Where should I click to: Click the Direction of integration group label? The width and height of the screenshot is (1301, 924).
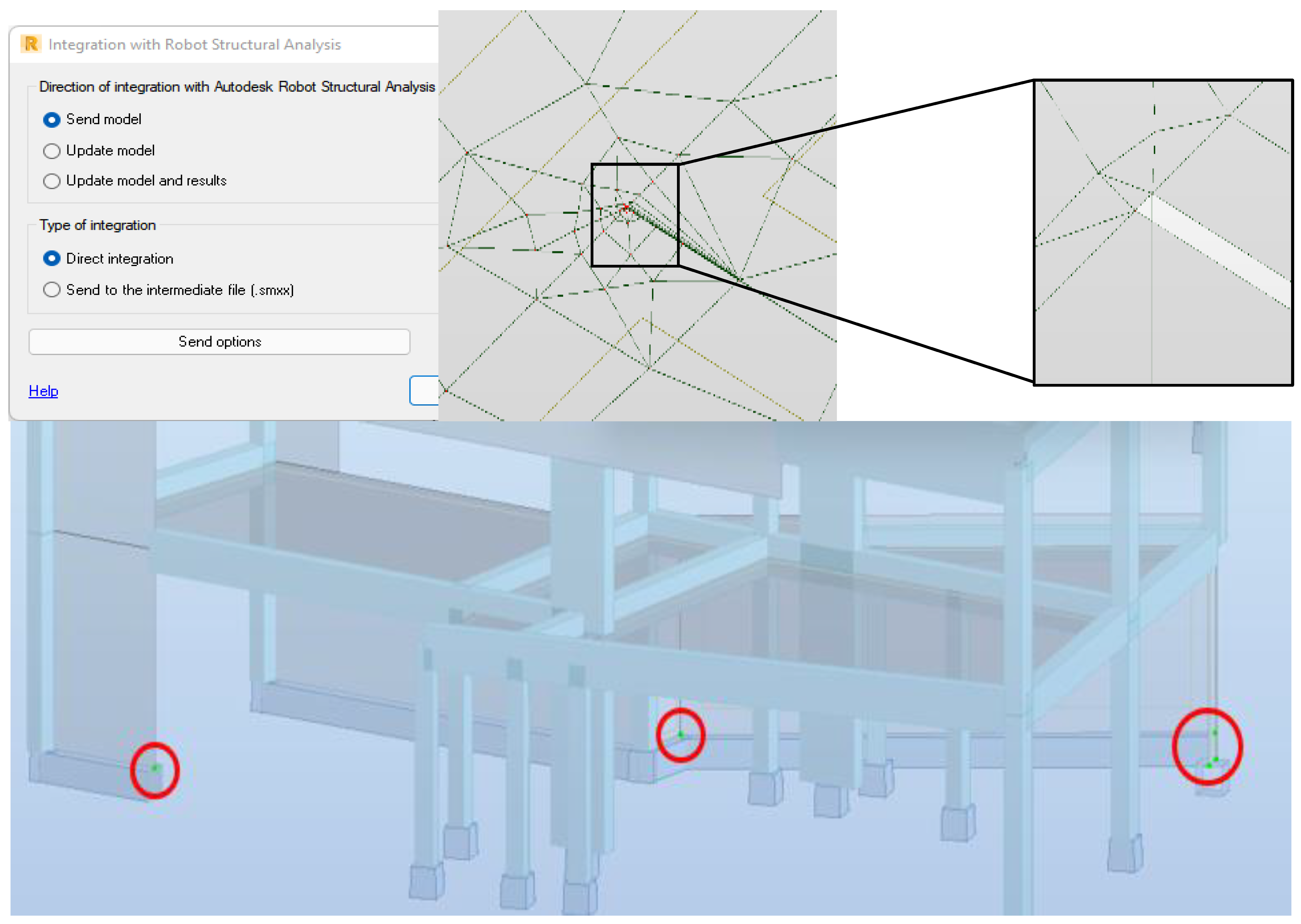pos(237,87)
